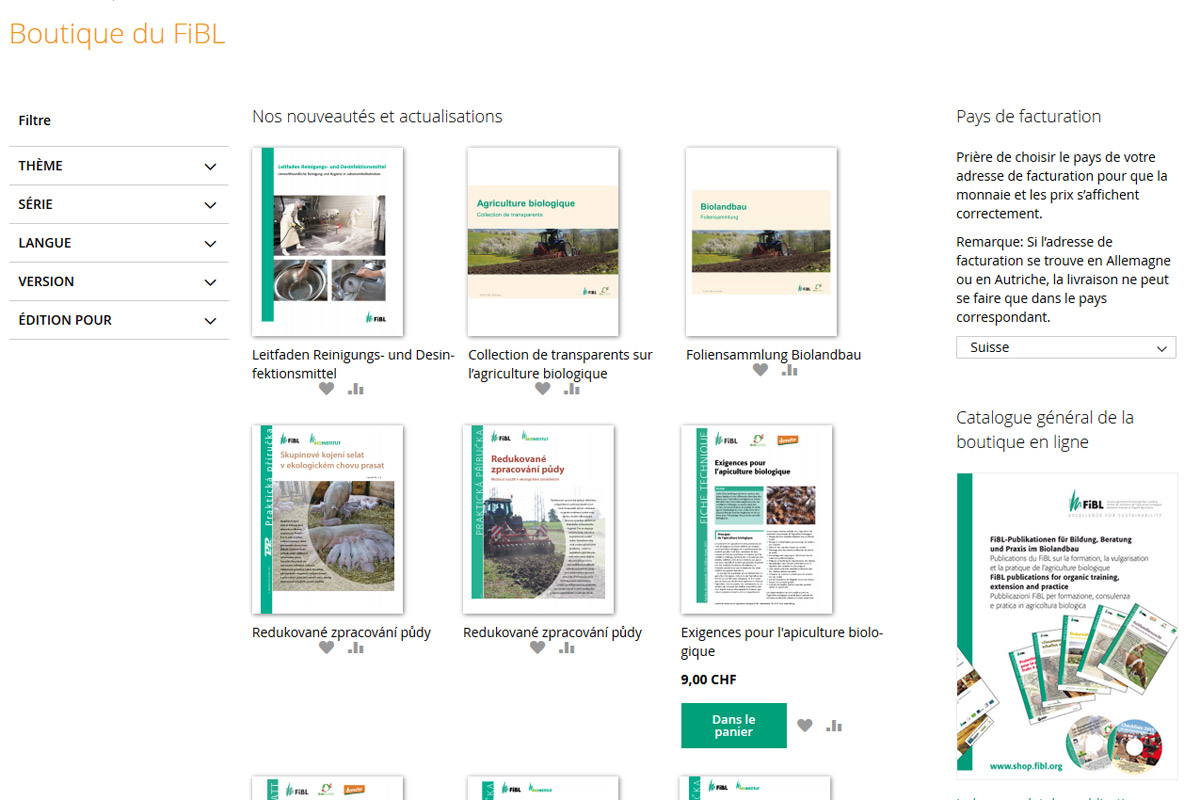This screenshot has height=800, width=1200.
Task: Click compare icon beside Dans le panier button
Action: (x=834, y=726)
